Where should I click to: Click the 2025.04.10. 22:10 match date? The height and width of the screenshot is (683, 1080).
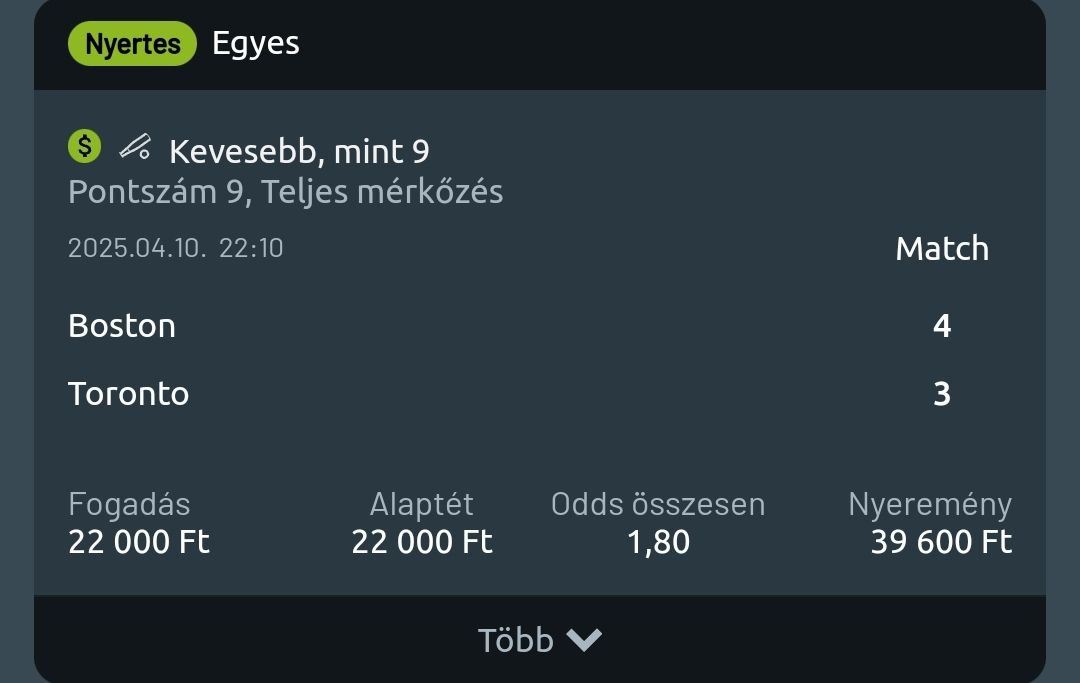pyautogui.click(x=175, y=248)
